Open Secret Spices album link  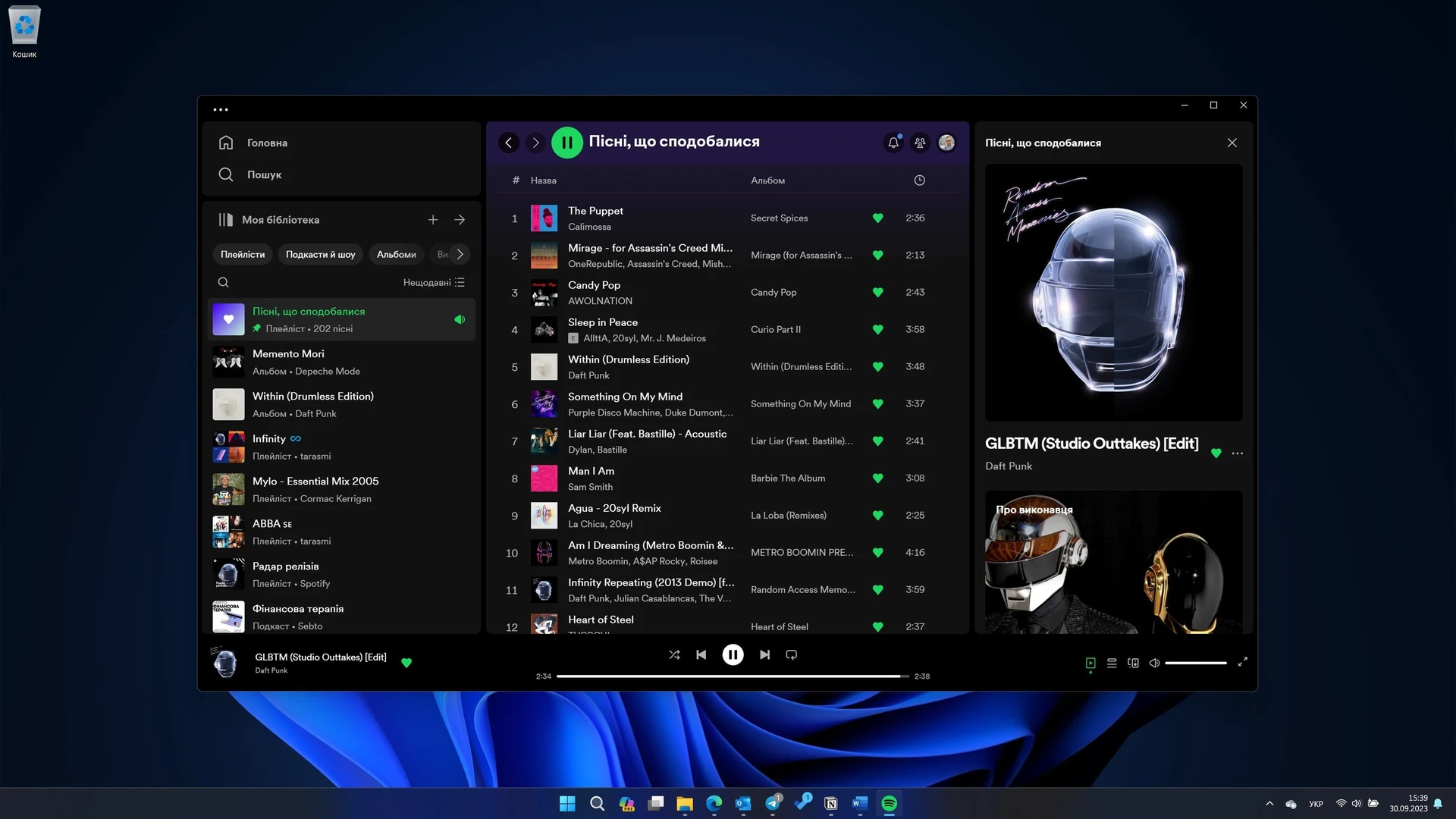pyautogui.click(x=779, y=218)
